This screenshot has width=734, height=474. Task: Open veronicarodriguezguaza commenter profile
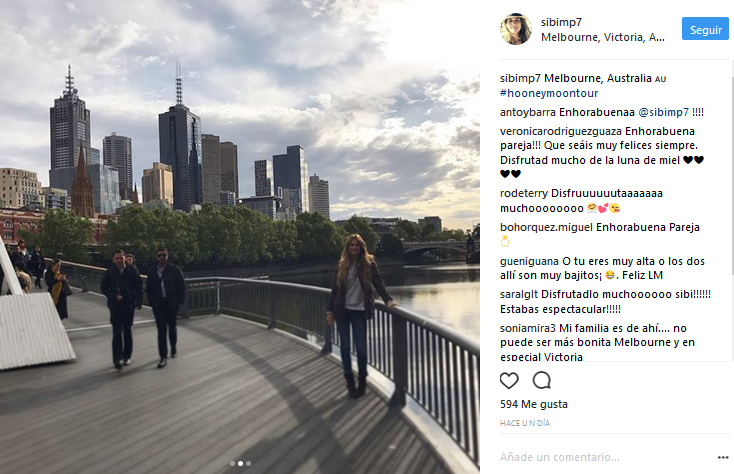(x=561, y=131)
